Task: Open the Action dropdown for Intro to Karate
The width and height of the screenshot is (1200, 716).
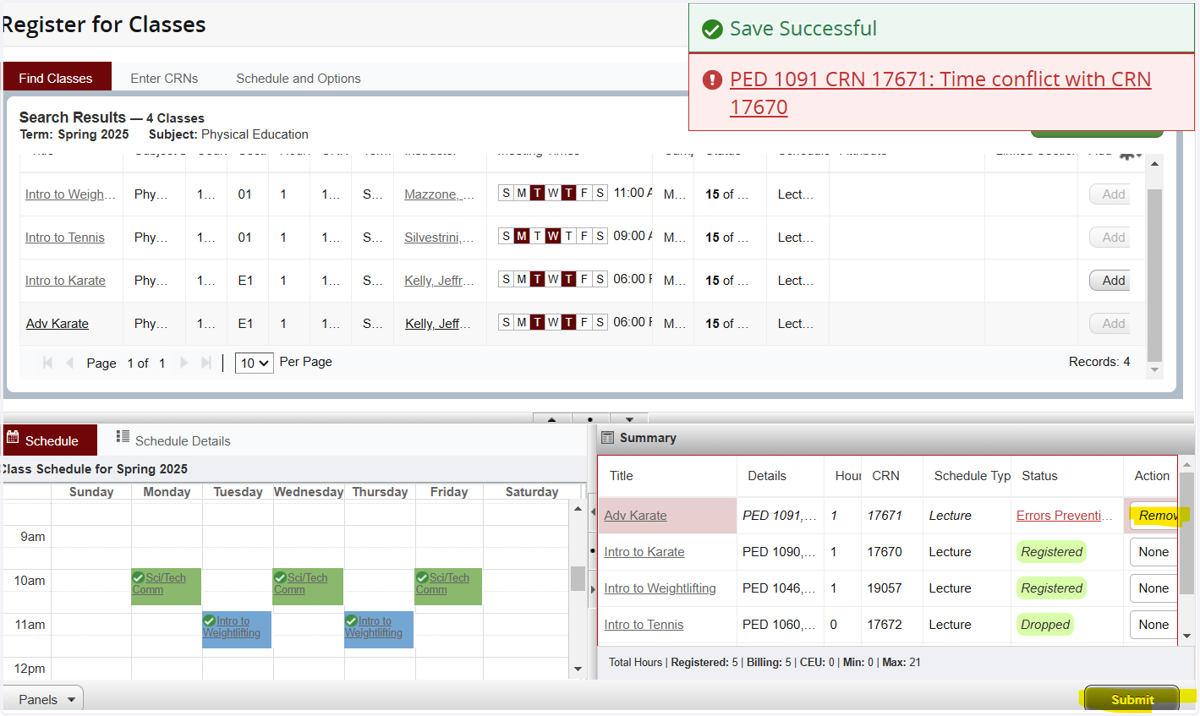Action: (x=1154, y=551)
